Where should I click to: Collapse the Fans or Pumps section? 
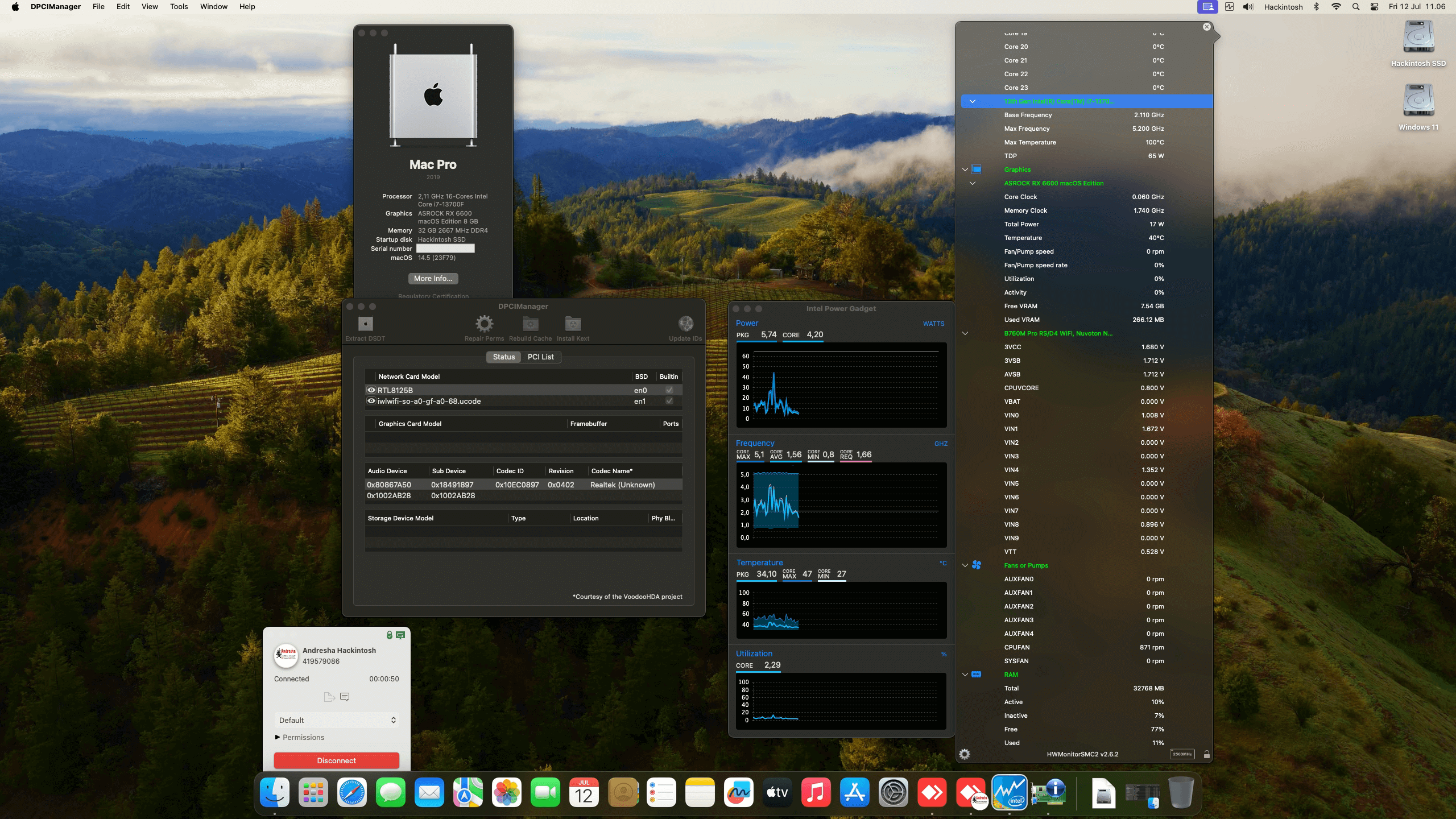(x=965, y=565)
